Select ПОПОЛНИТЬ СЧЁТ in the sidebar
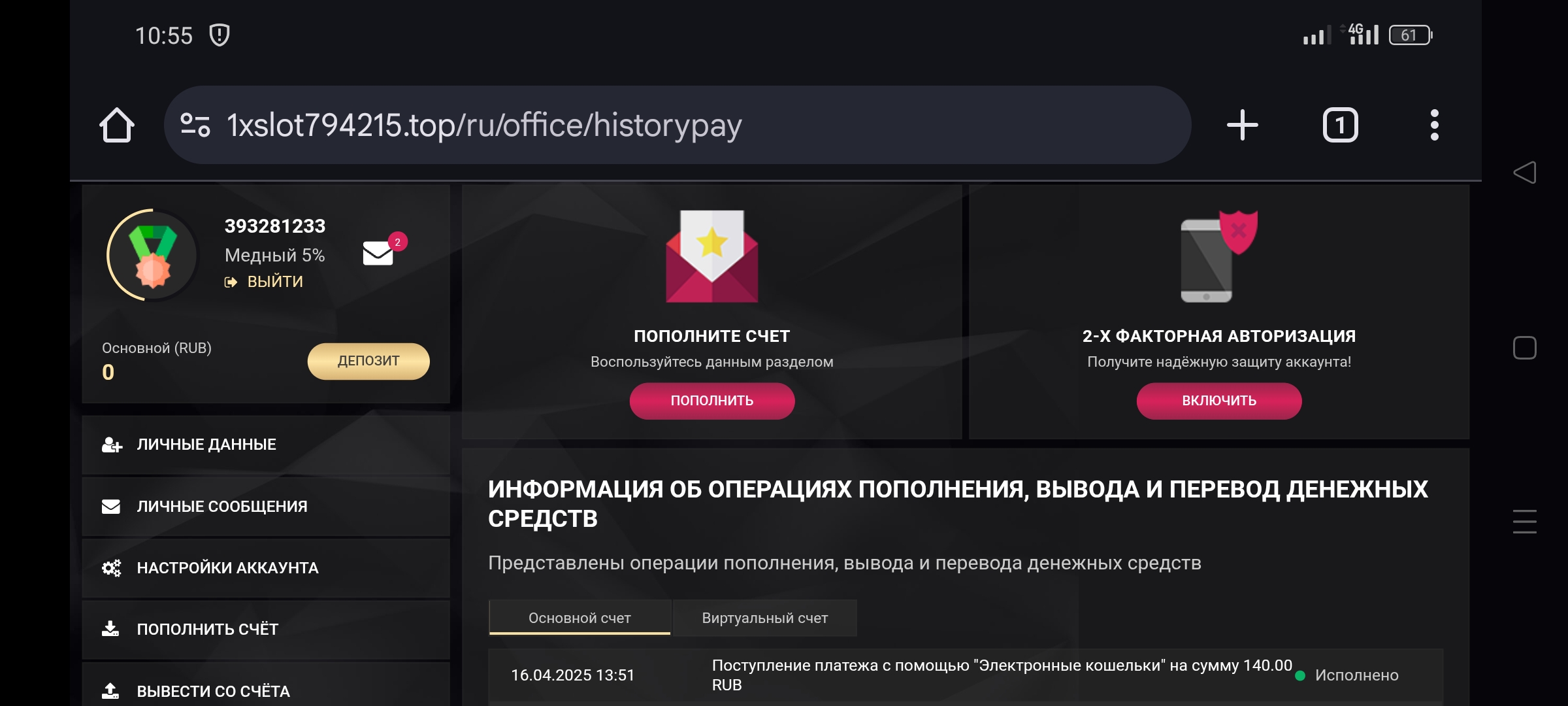This screenshot has height=706, width=1568. 207,630
